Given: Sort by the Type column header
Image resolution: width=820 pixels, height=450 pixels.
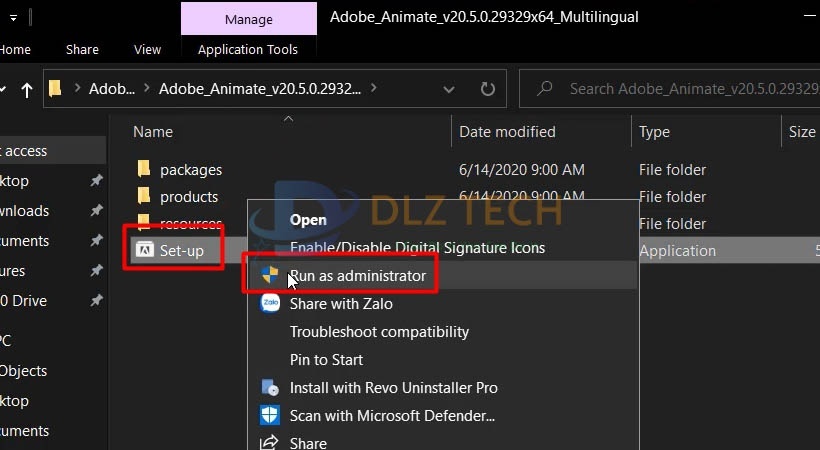Looking at the screenshot, I should [654, 132].
